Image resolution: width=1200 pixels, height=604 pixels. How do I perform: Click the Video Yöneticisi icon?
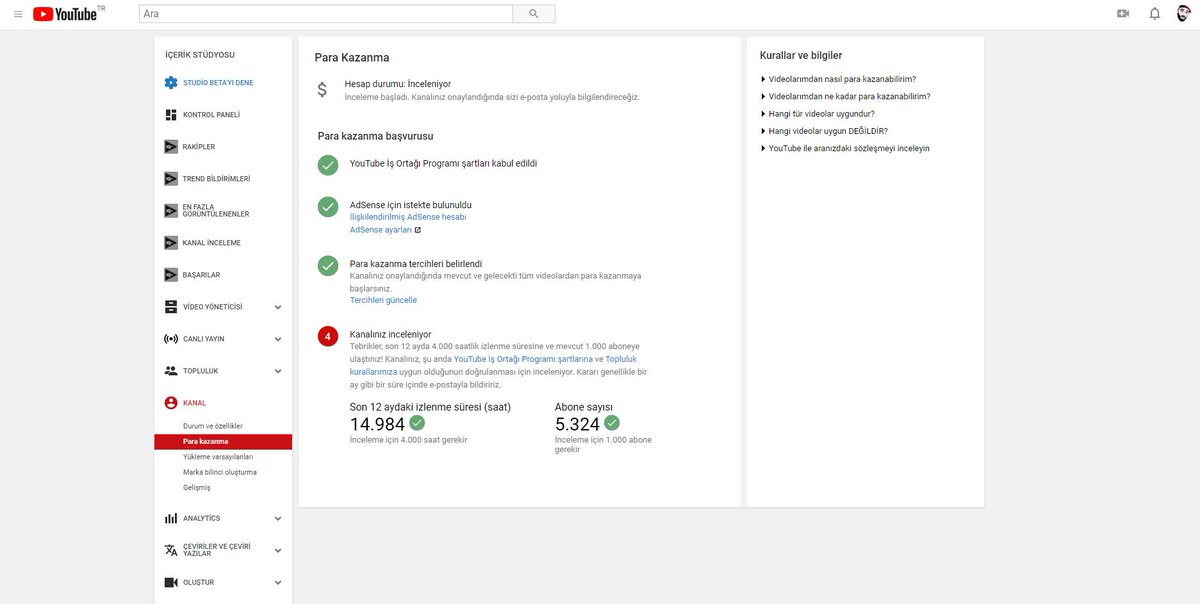point(171,307)
